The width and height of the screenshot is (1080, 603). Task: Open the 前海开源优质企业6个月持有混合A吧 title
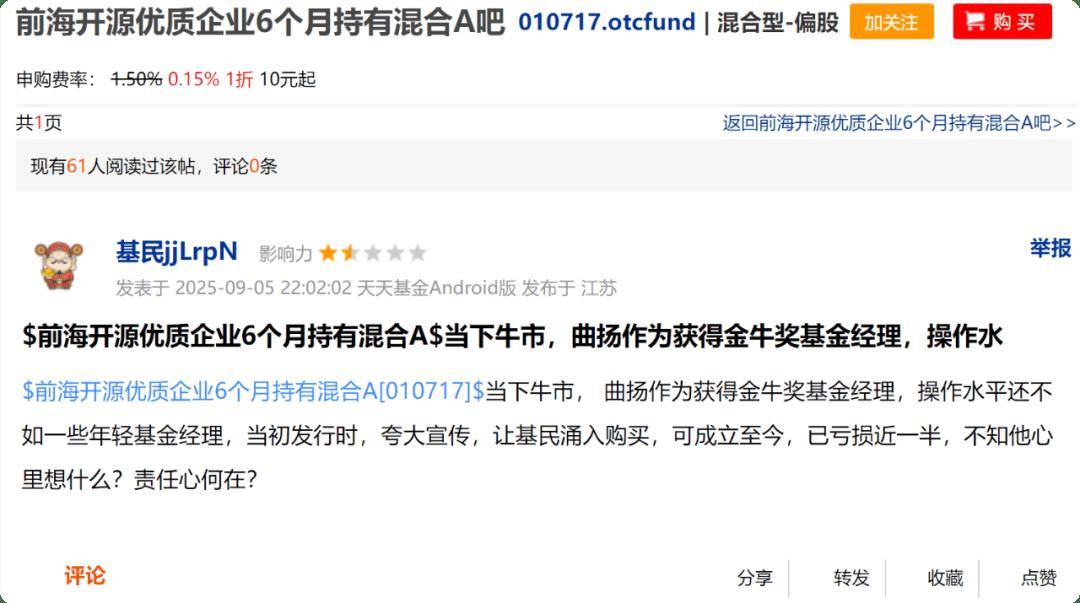pos(260,23)
